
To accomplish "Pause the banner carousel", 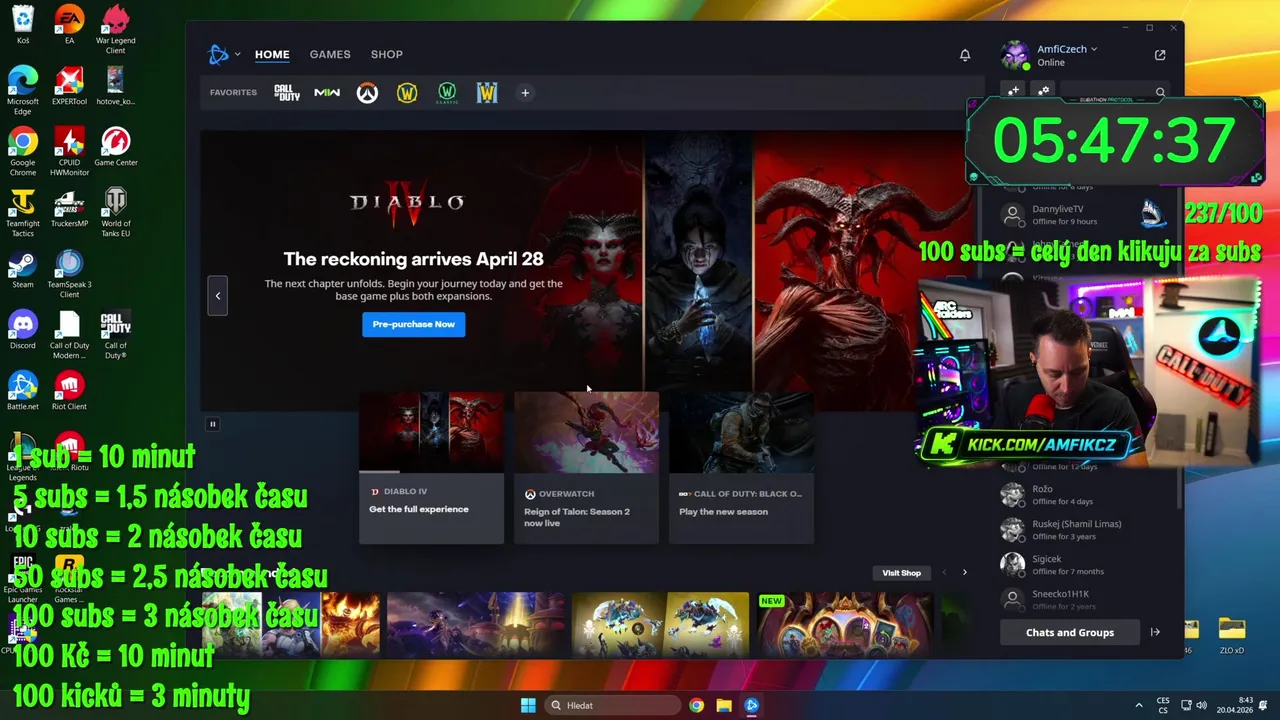I will coord(212,424).
